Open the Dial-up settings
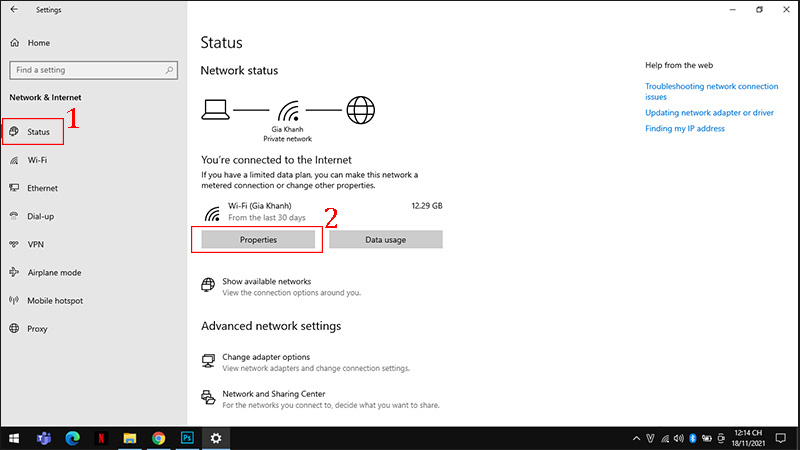Screen dimensions: 800x450 click(x=41, y=216)
